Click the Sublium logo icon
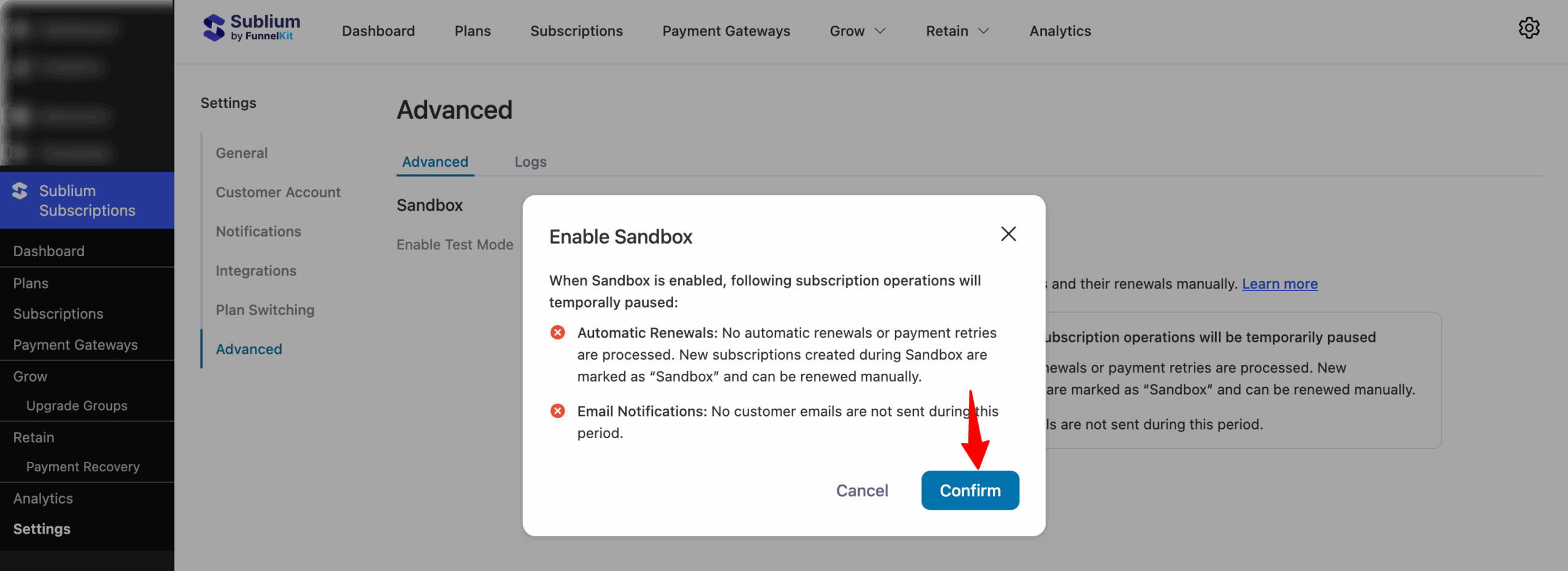Viewport: 1568px width, 571px height. [x=214, y=27]
